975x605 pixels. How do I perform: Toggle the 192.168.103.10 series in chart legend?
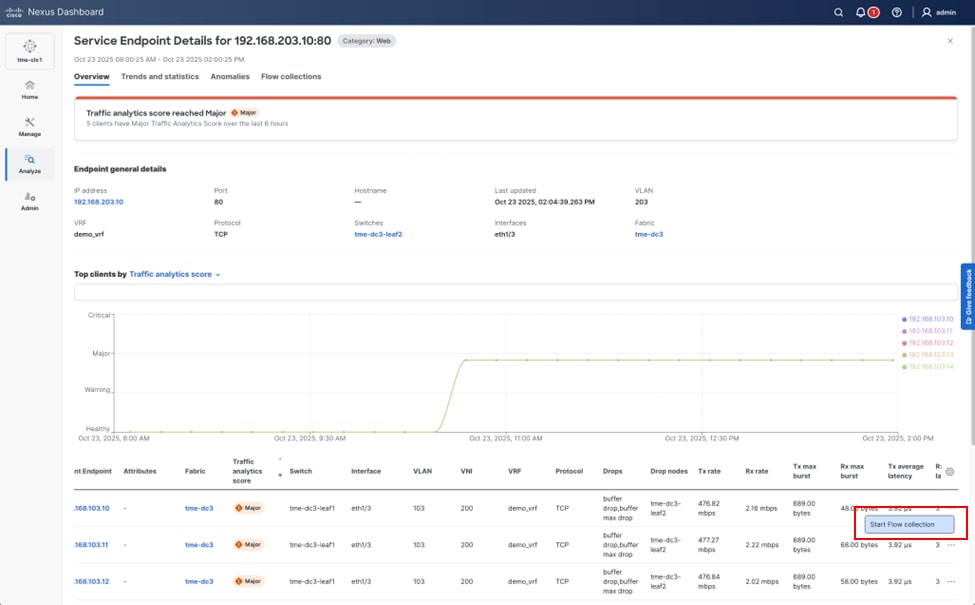click(x=930, y=319)
